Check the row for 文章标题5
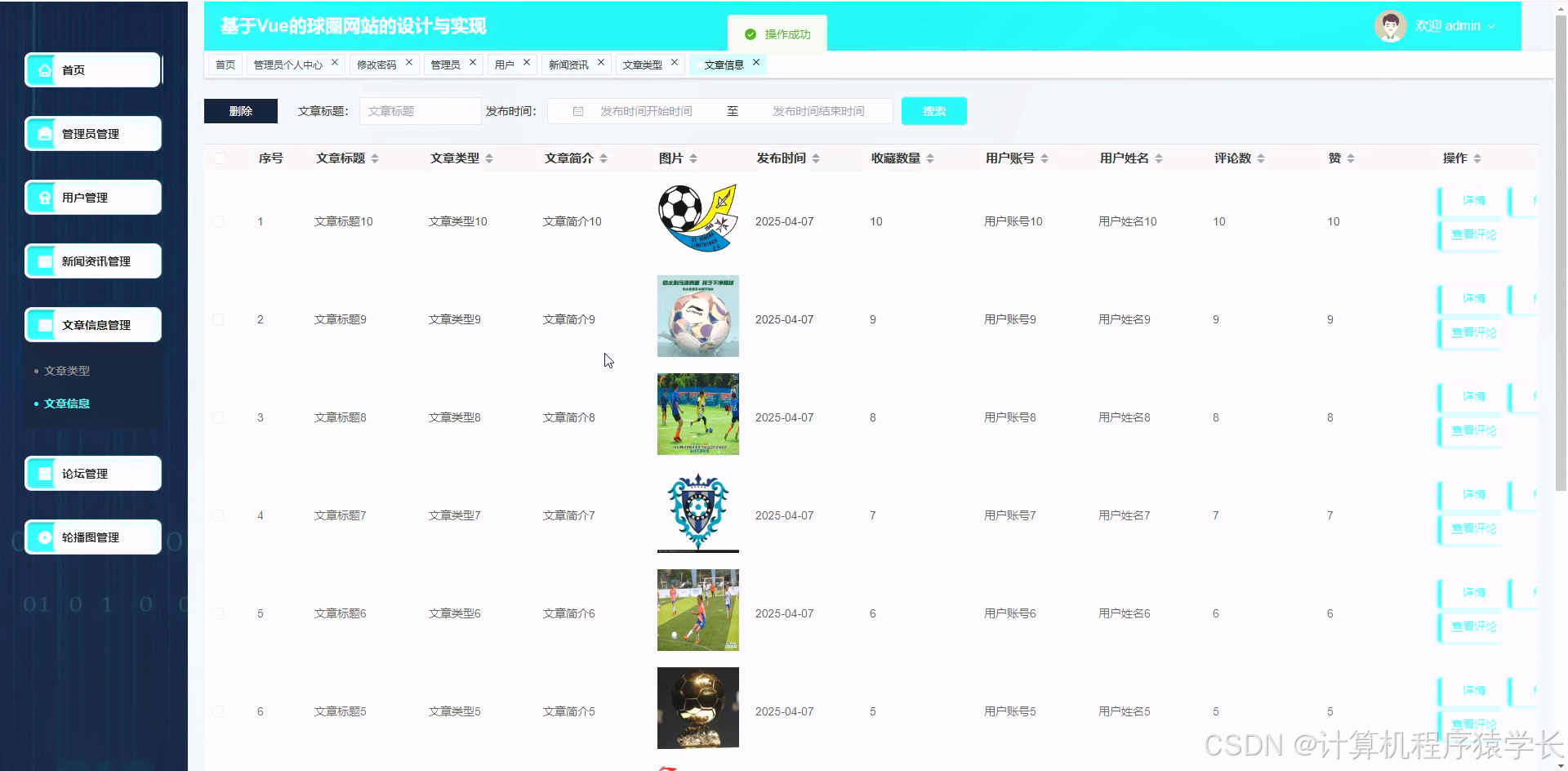1568x771 pixels. pyautogui.click(x=218, y=711)
